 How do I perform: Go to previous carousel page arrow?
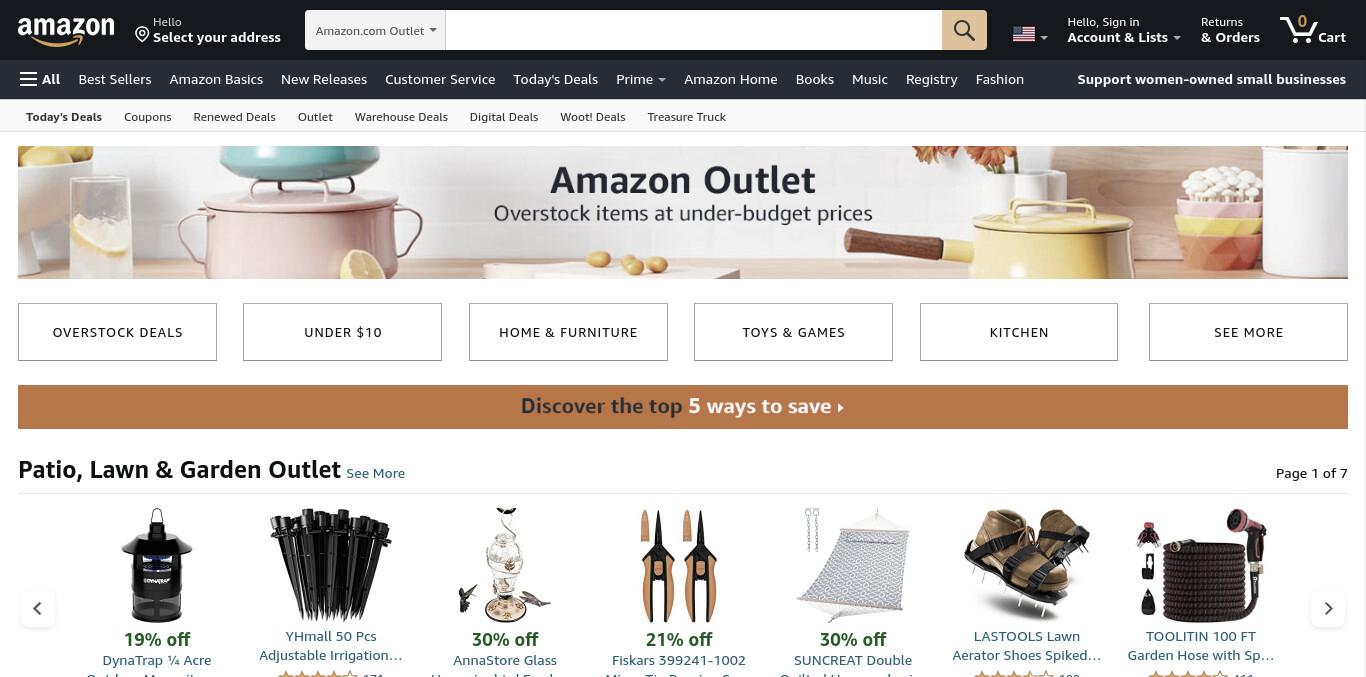[37, 608]
